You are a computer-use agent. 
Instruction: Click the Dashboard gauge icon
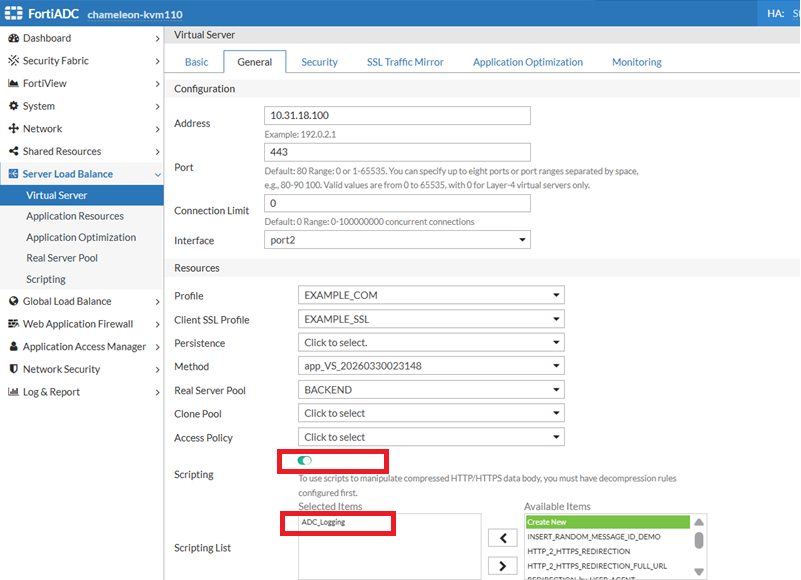point(14,38)
